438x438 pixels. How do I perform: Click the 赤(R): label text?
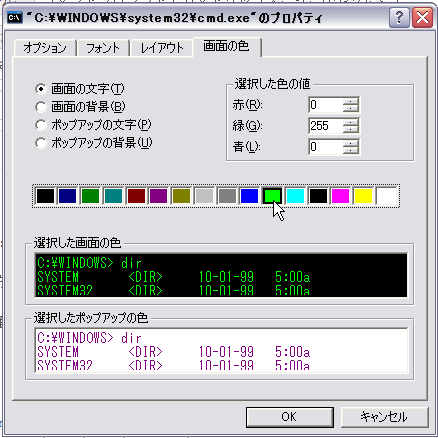pos(248,105)
